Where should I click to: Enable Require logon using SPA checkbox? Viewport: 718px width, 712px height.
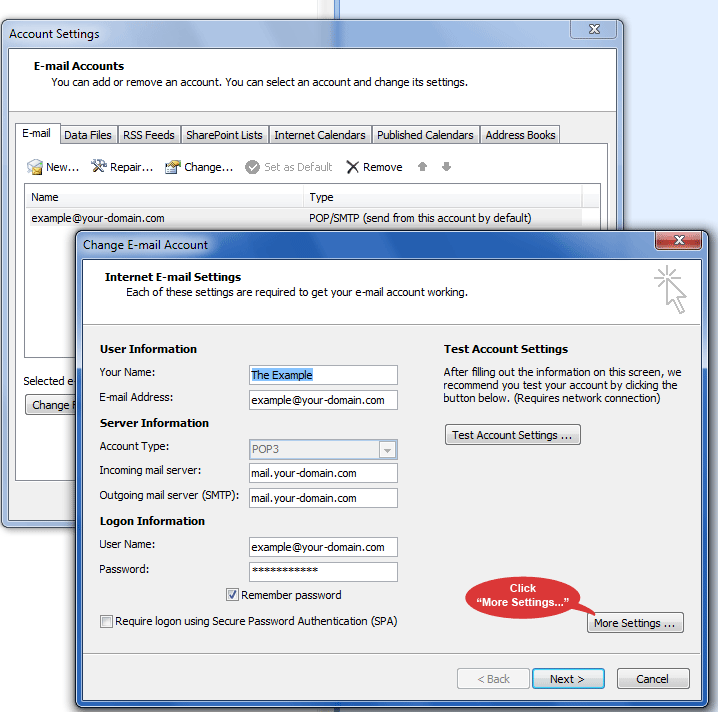click(106, 621)
